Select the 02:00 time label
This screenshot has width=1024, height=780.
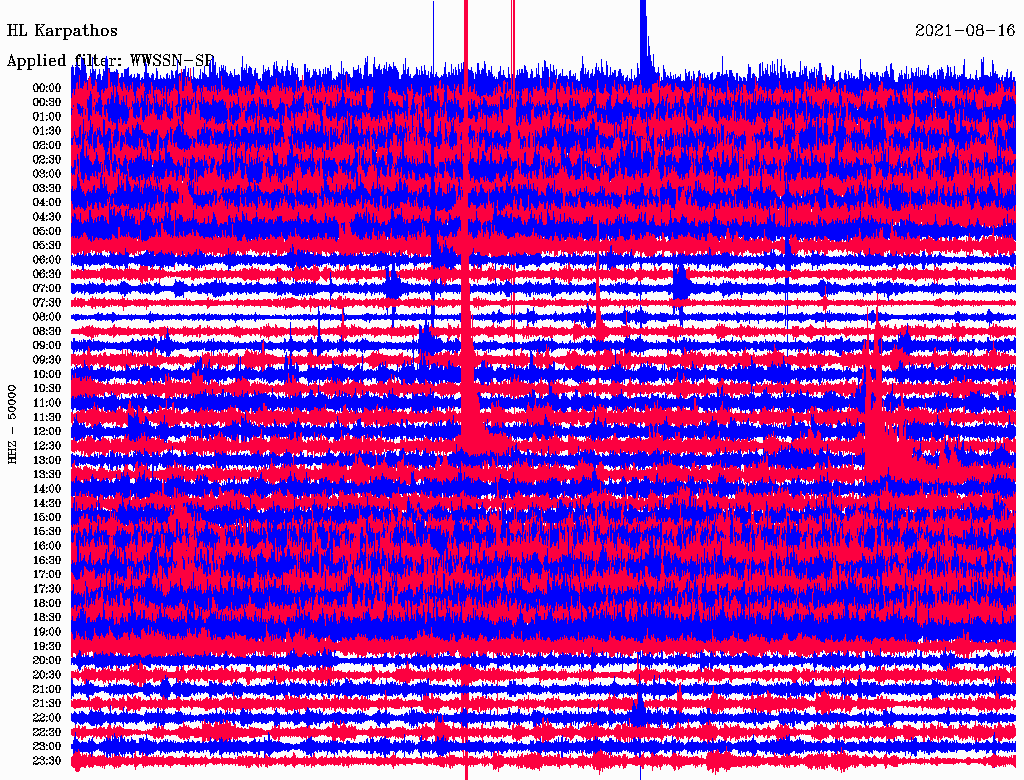pyautogui.click(x=47, y=146)
